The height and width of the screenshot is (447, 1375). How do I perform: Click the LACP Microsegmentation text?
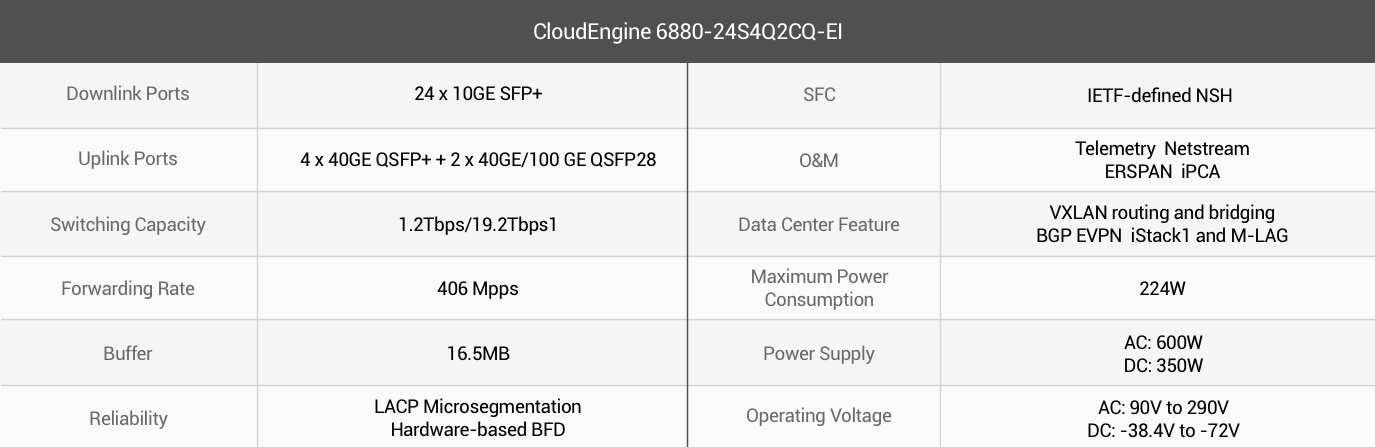point(478,407)
